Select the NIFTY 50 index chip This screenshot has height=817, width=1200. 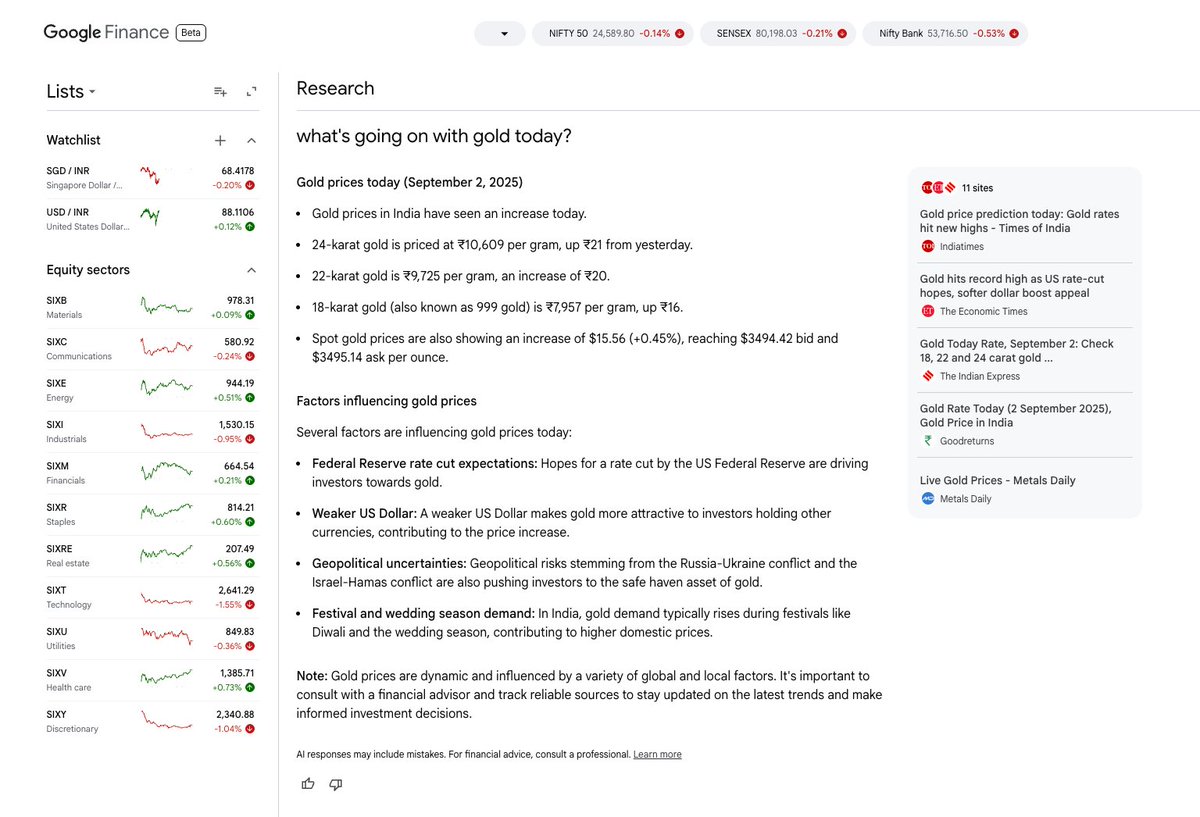coord(613,33)
